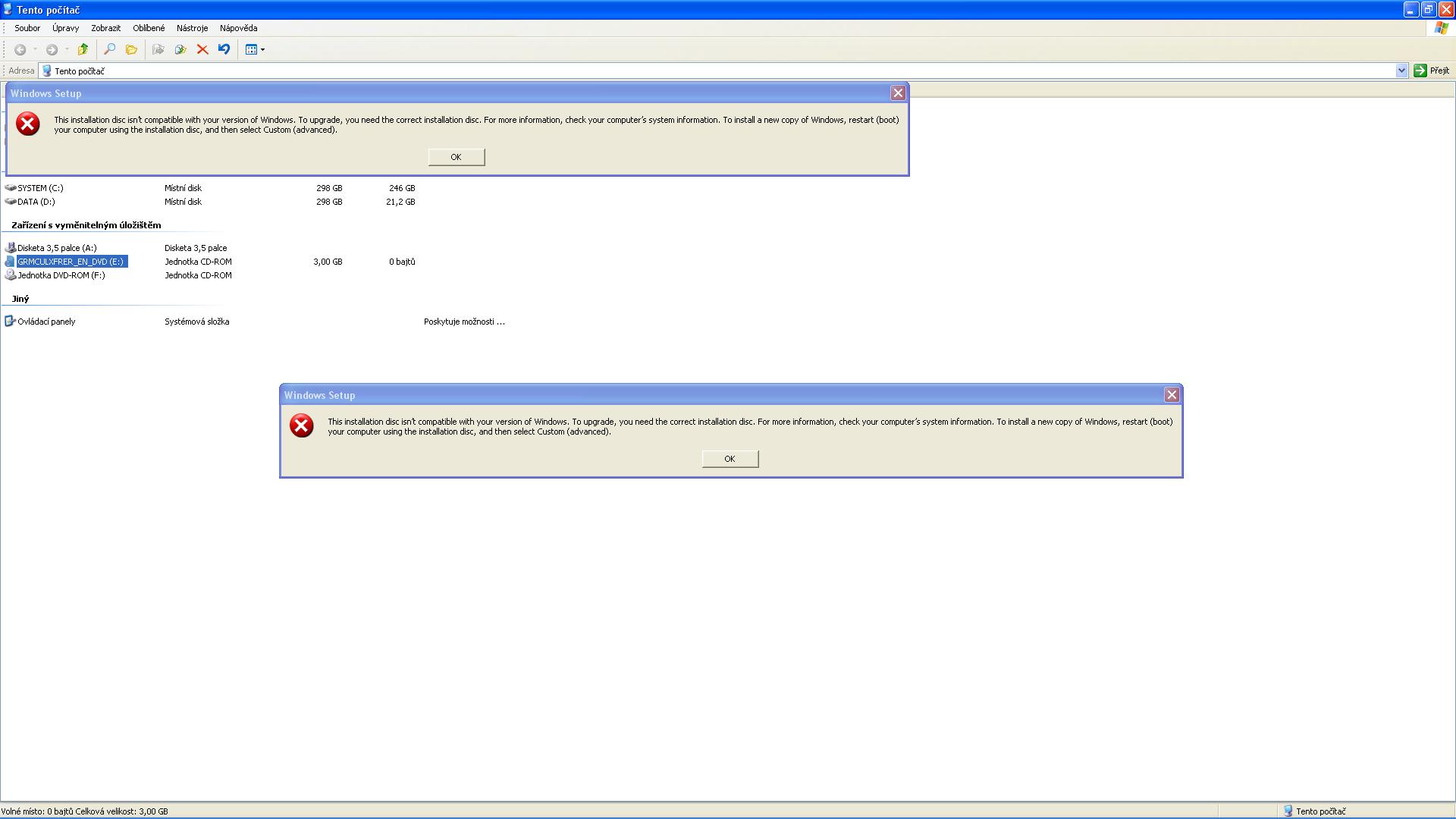This screenshot has height=819, width=1456.
Task: Click the Jiný group header
Action: point(20,299)
